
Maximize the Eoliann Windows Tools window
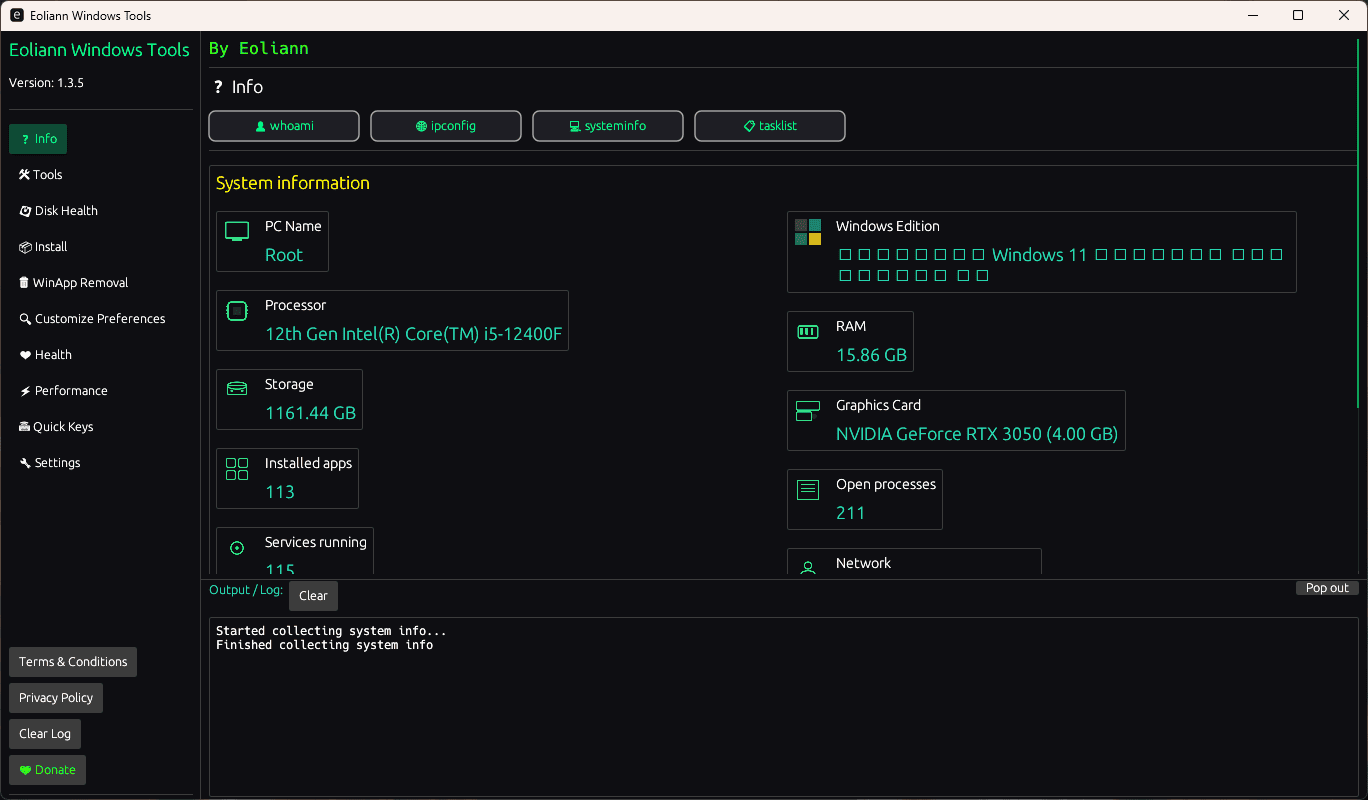[x=1298, y=15]
